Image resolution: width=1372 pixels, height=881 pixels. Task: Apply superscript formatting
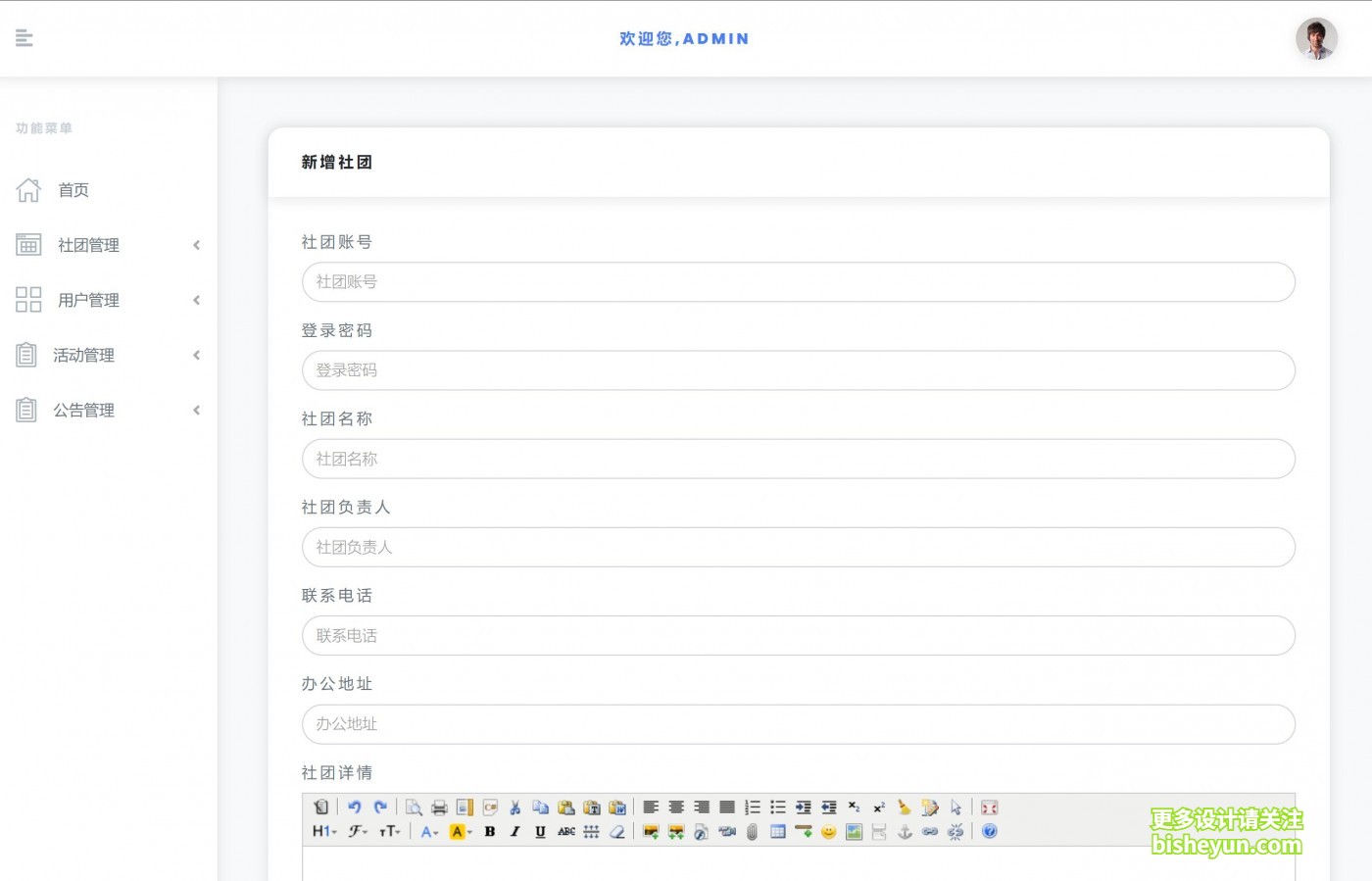point(880,808)
